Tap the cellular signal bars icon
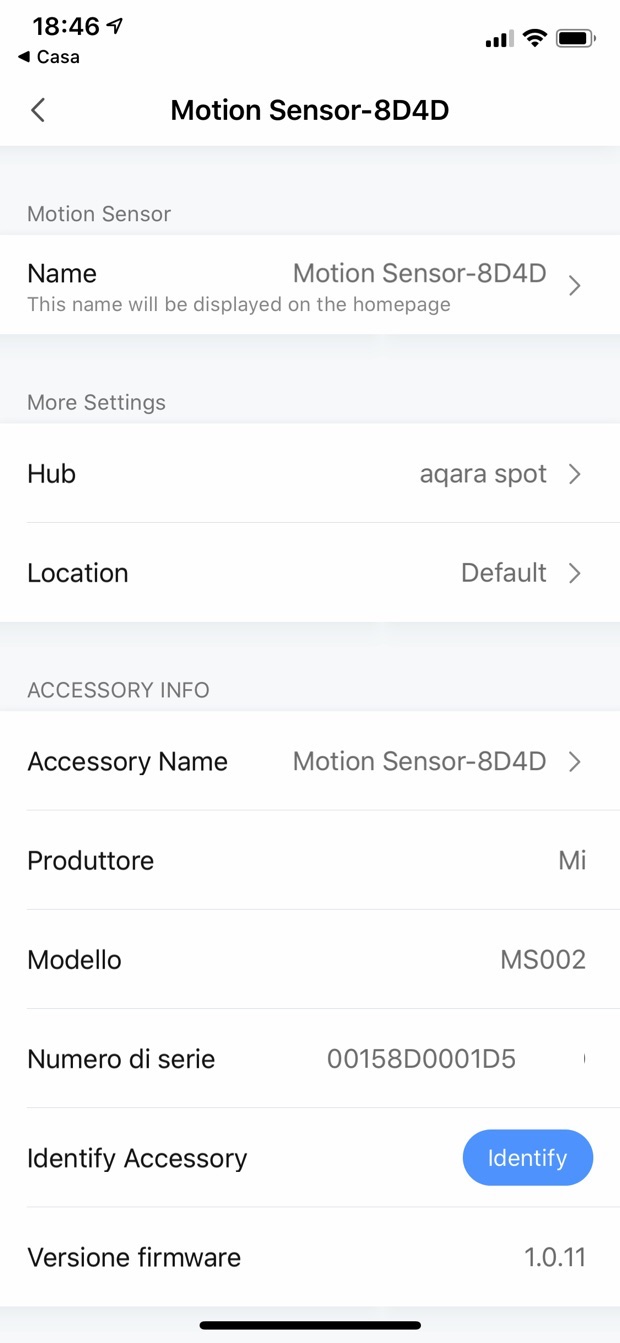Viewport: 620px width, 1343px height. tap(498, 39)
